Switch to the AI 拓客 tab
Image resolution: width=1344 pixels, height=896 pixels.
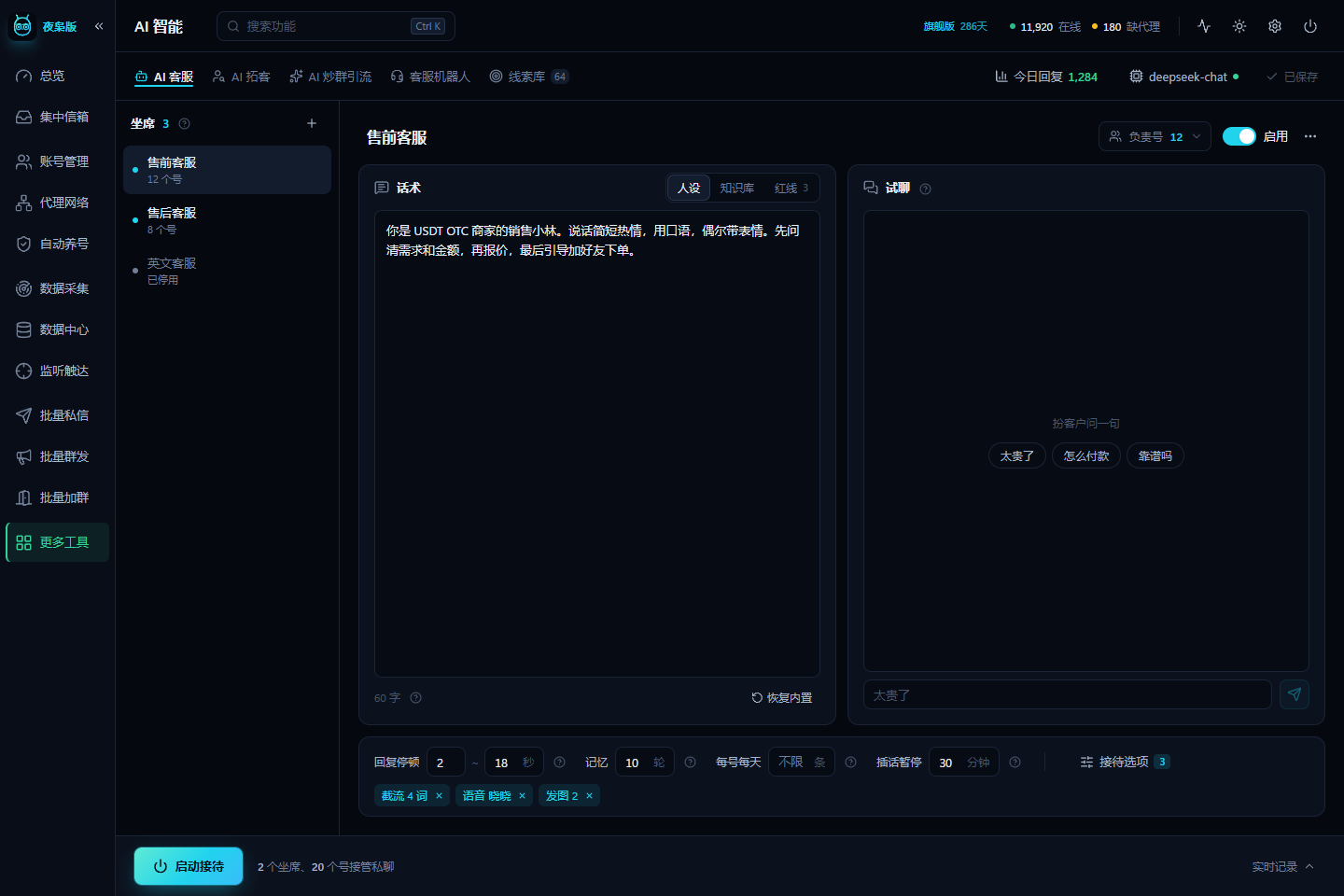(x=241, y=77)
